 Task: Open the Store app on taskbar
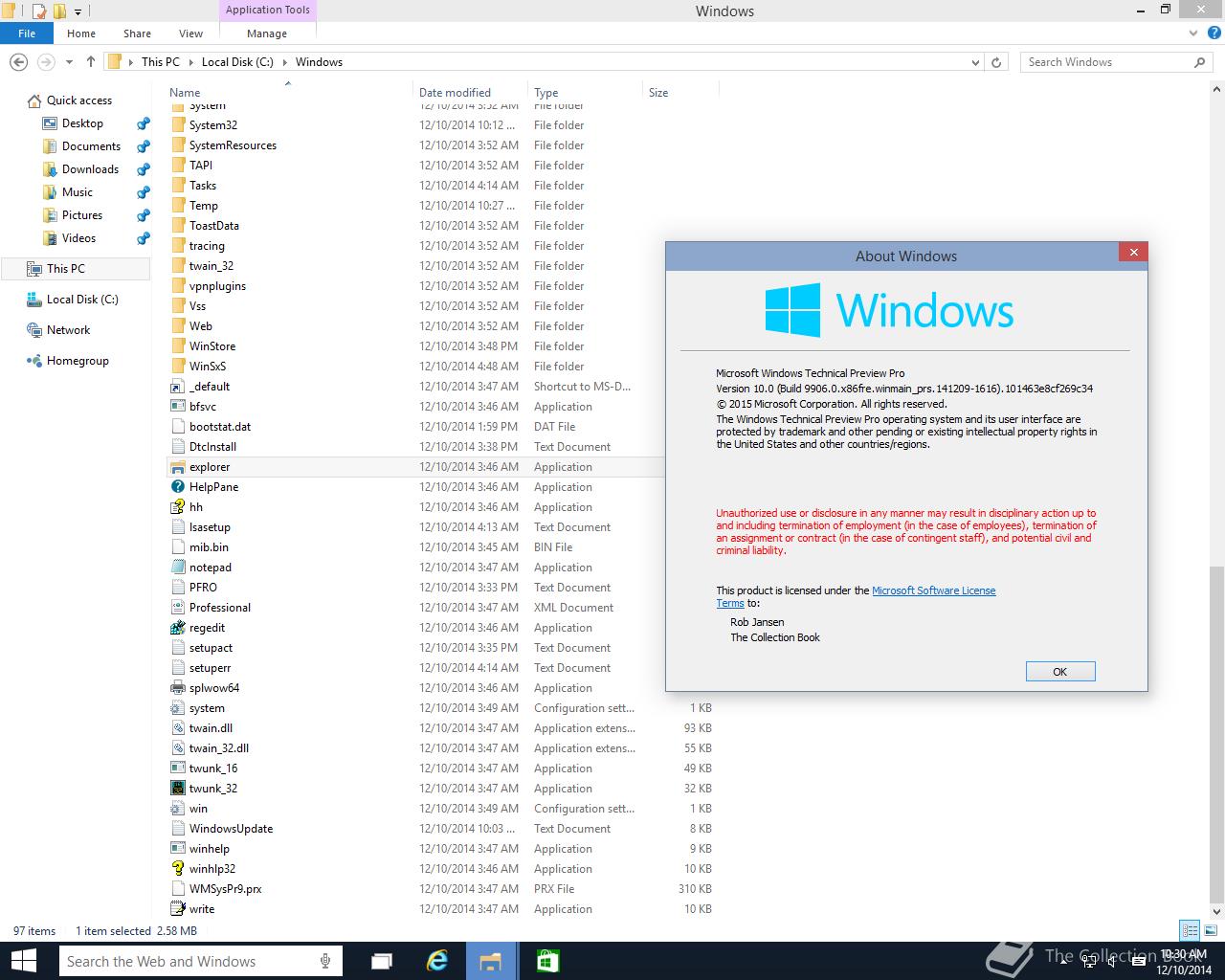[547, 961]
